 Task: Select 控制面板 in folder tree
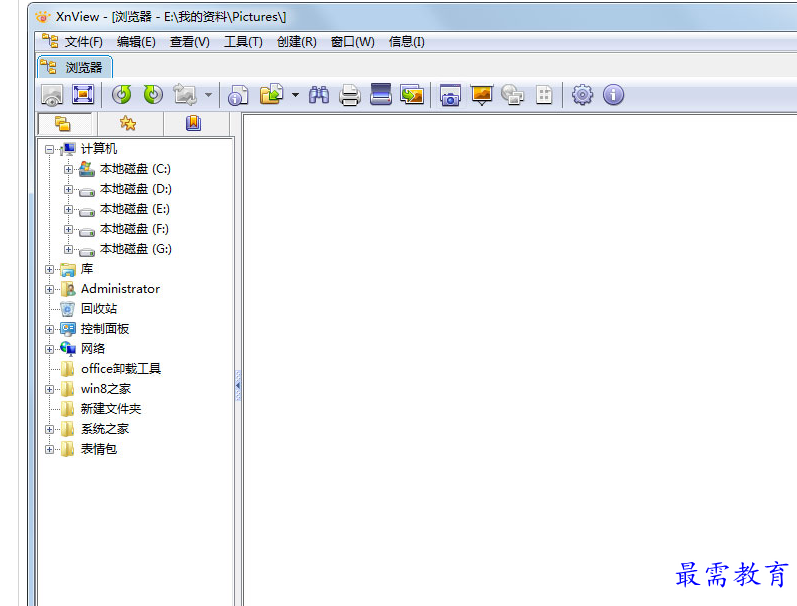tap(105, 328)
